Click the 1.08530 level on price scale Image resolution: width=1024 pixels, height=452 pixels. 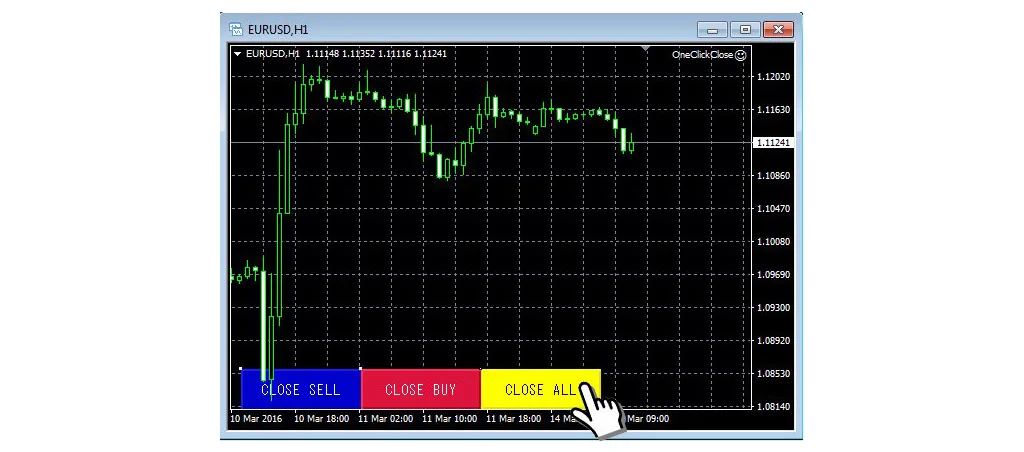pyautogui.click(x=774, y=374)
